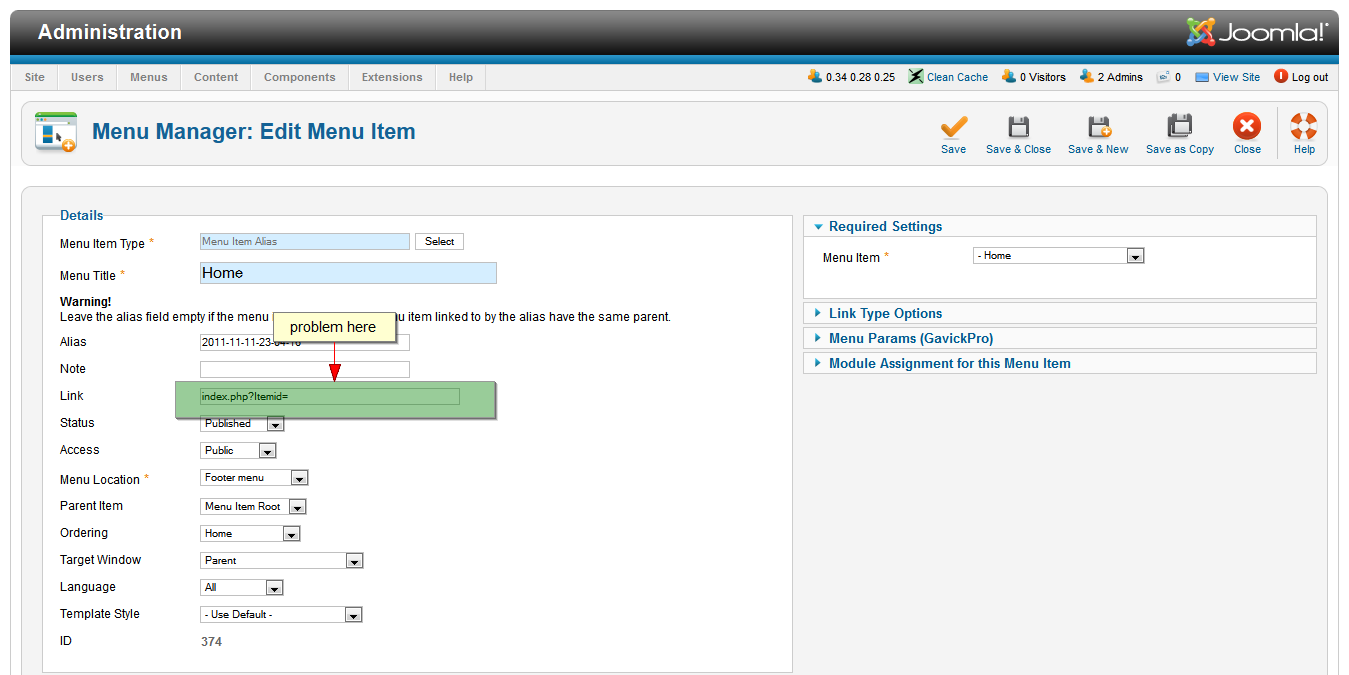Screen dimensions: 1349x675
Task: Open the Menus menu
Action: pyautogui.click(x=149, y=77)
